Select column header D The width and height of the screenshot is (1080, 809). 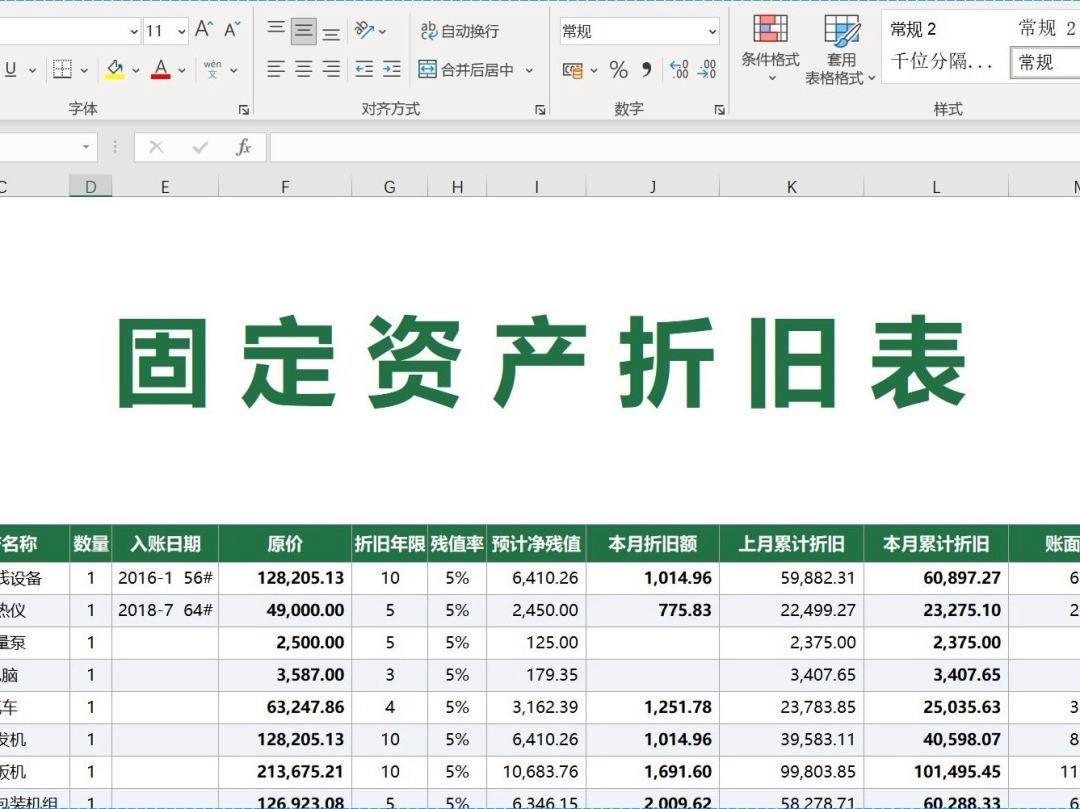[x=90, y=185]
